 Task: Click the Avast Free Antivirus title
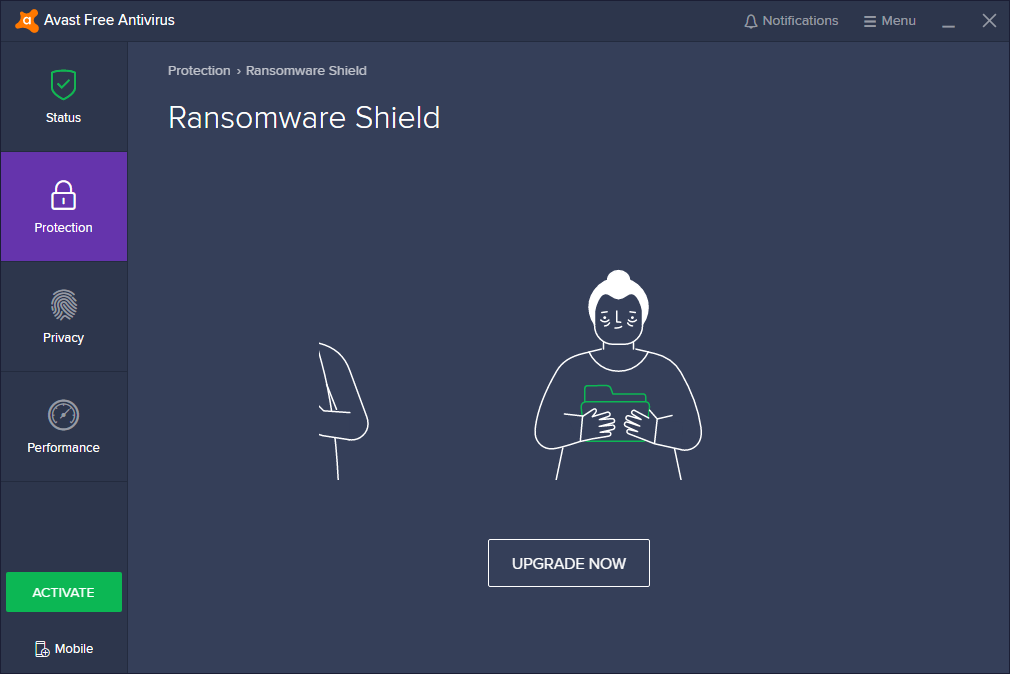tap(110, 21)
